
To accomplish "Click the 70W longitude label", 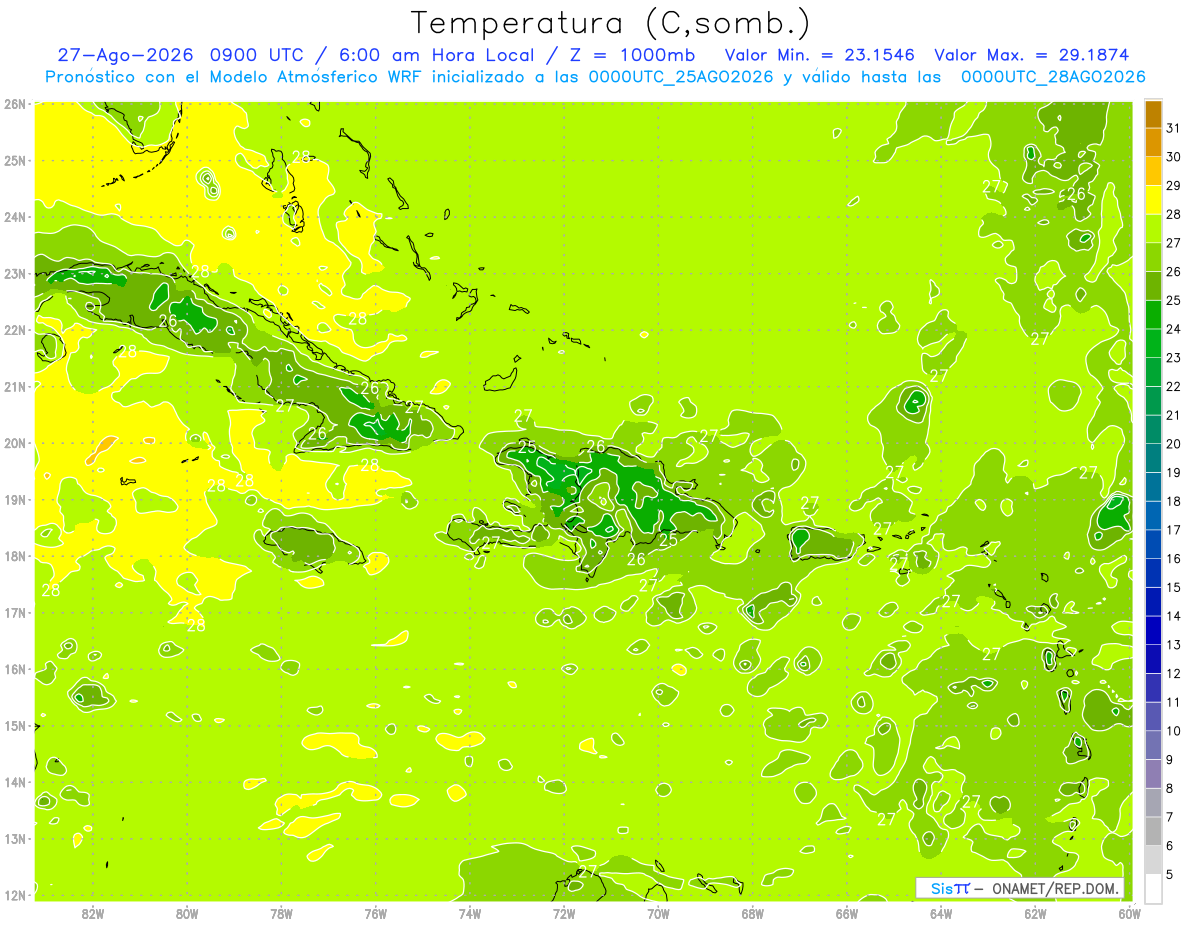I will (x=658, y=913).
